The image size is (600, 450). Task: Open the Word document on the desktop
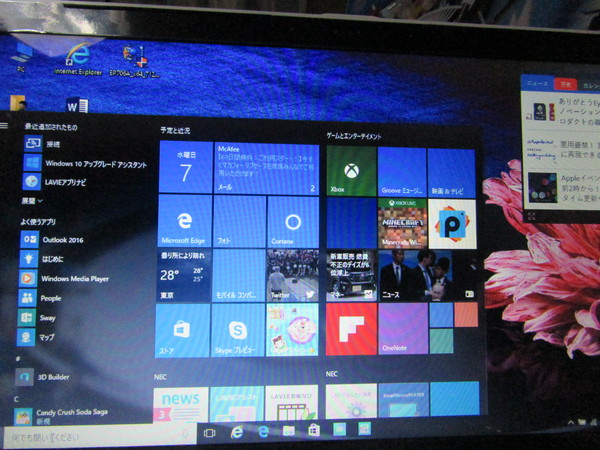point(78,105)
